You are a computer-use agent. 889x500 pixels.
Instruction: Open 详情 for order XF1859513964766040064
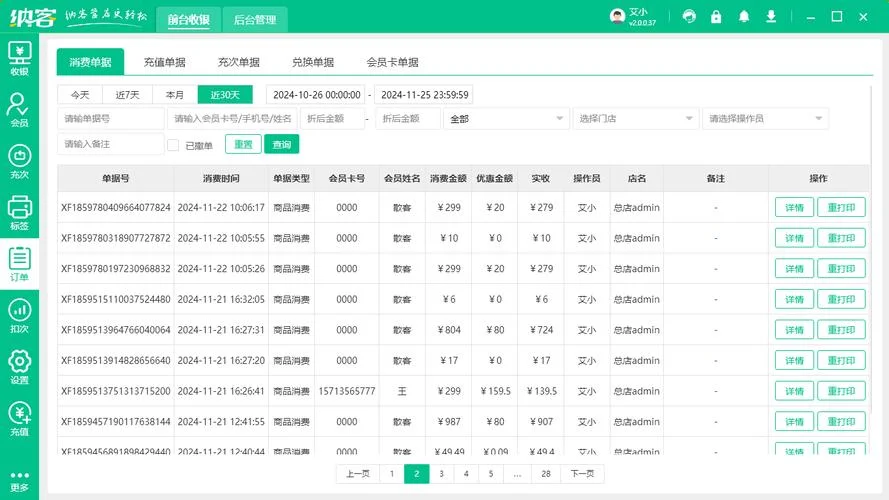point(794,330)
